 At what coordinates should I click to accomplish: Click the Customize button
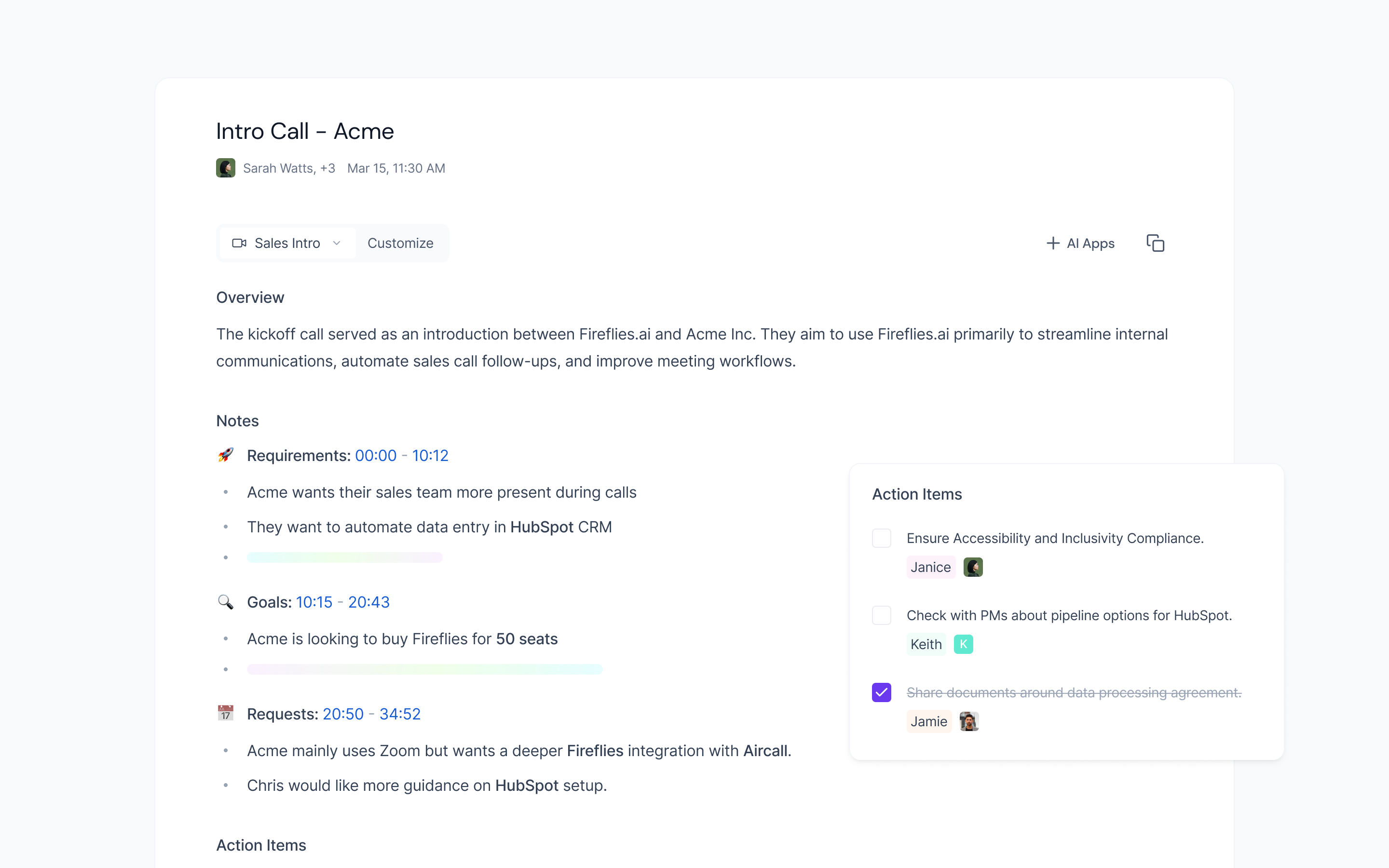click(401, 243)
